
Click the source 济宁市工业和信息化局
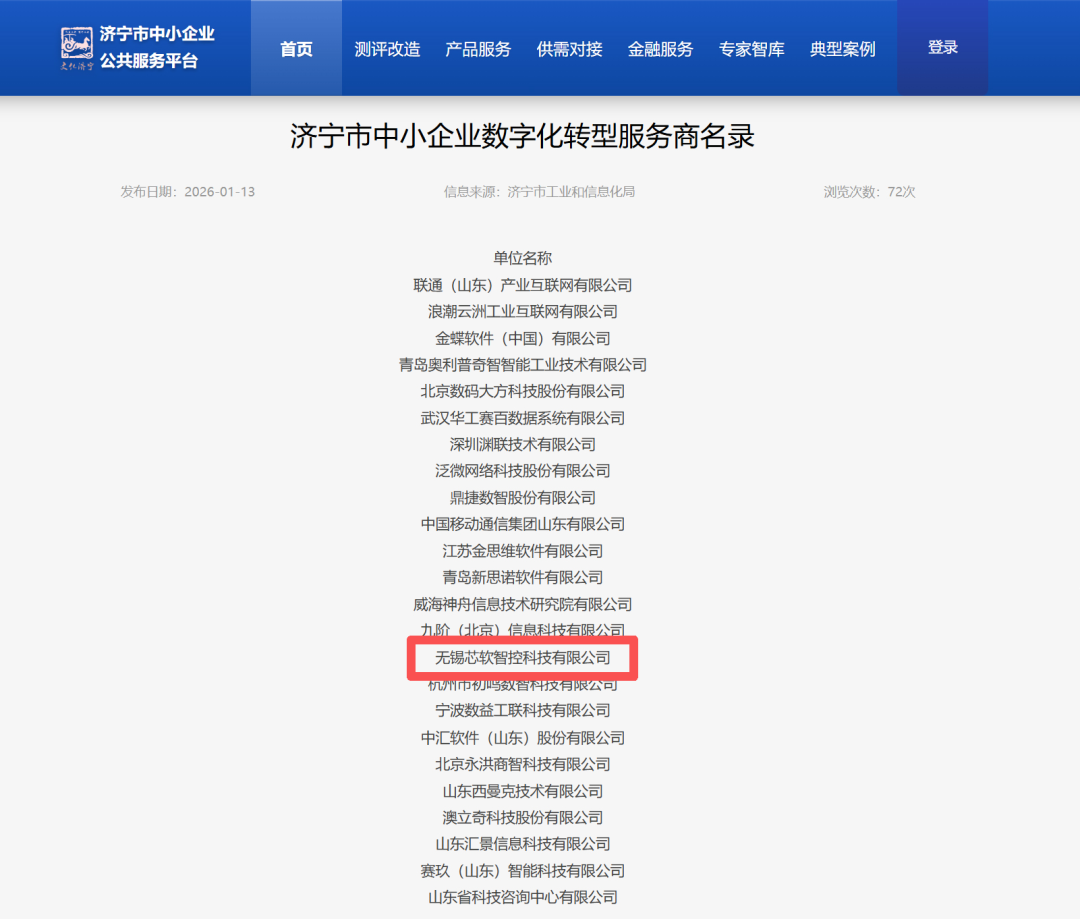571,192
